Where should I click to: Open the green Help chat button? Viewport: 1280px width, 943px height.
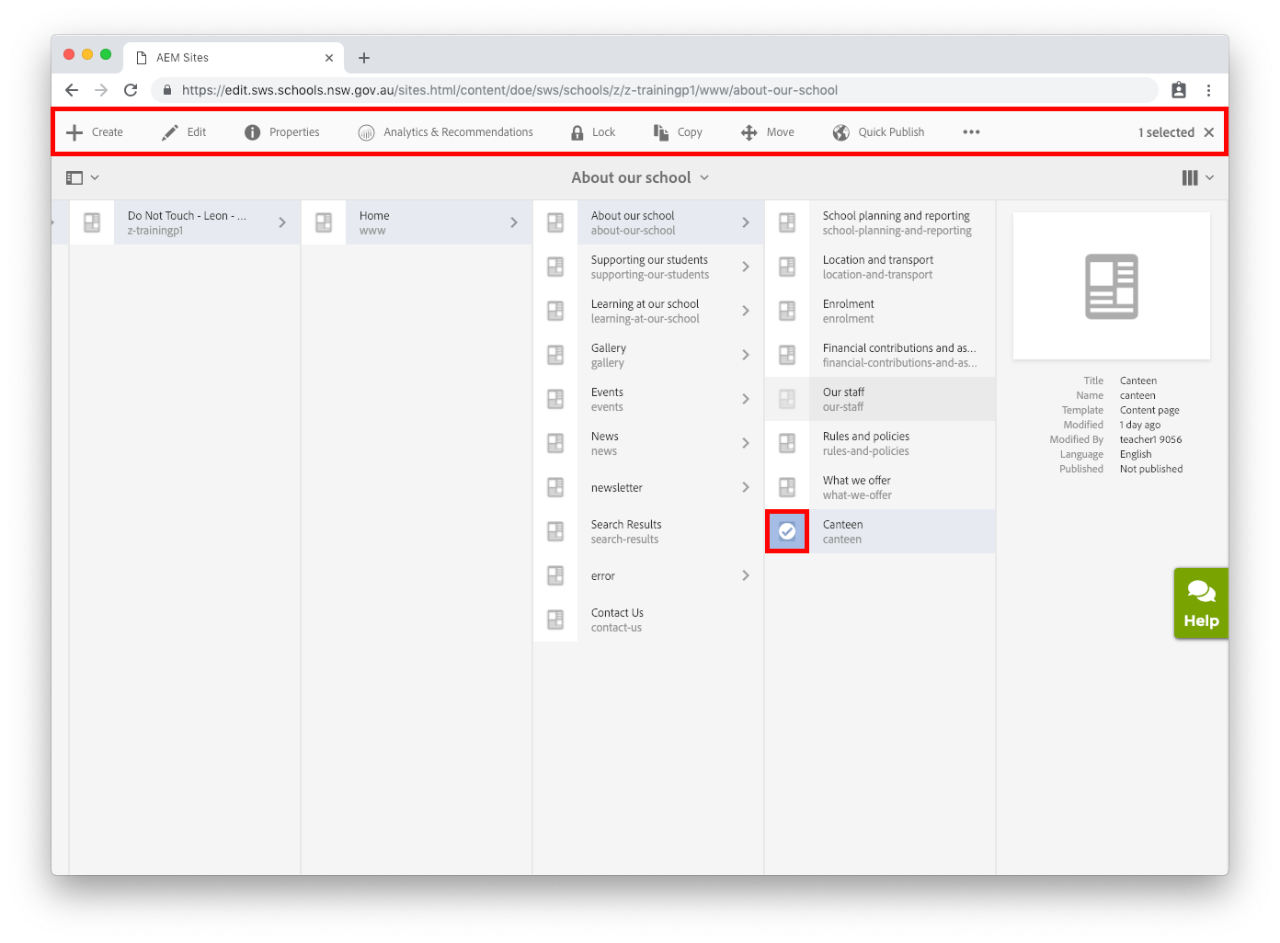point(1201,603)
